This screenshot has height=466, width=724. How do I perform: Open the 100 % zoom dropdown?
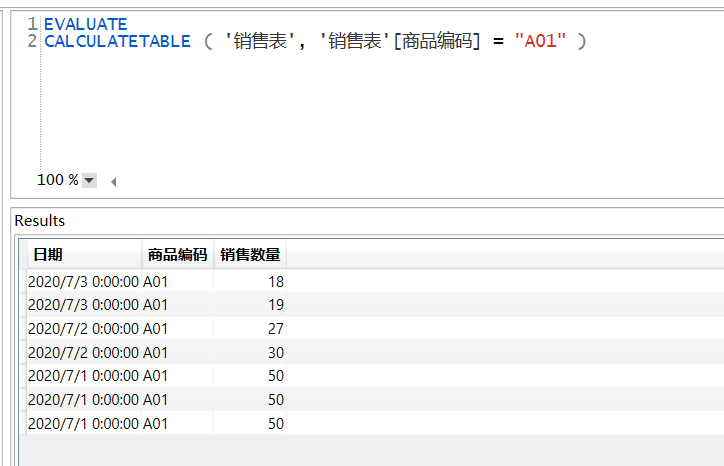click(x=89, y=180)
